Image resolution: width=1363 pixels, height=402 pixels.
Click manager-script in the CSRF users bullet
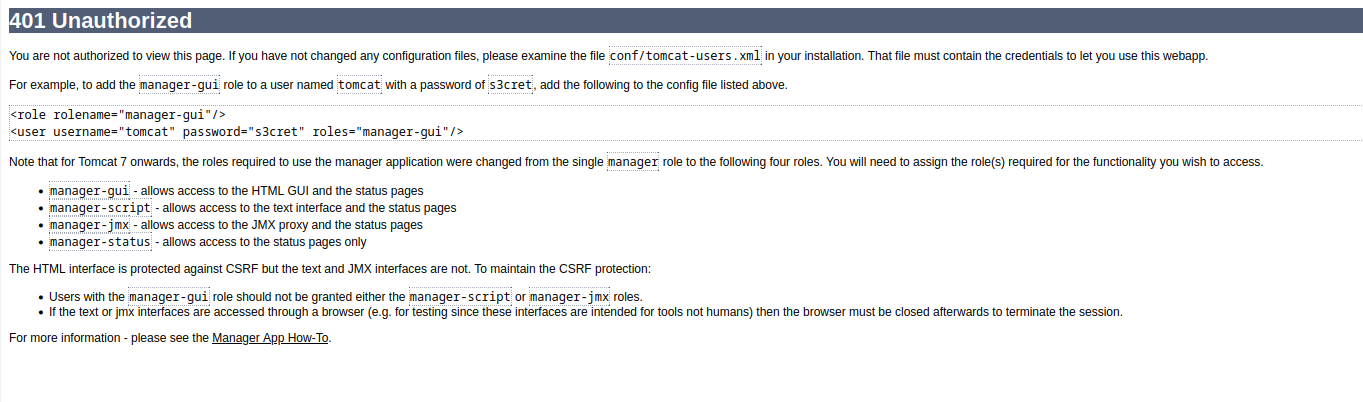pos(460,297)
